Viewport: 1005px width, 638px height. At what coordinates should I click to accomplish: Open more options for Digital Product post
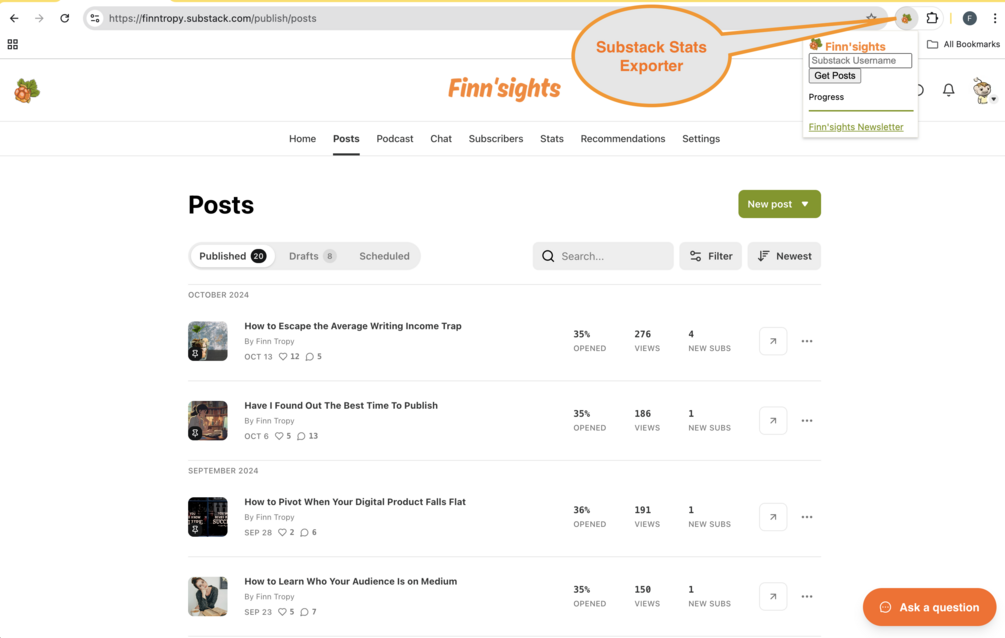(807, 517)
